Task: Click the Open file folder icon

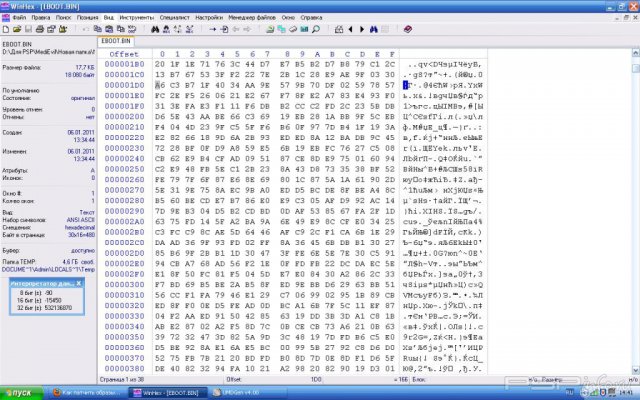Action: 17,29
